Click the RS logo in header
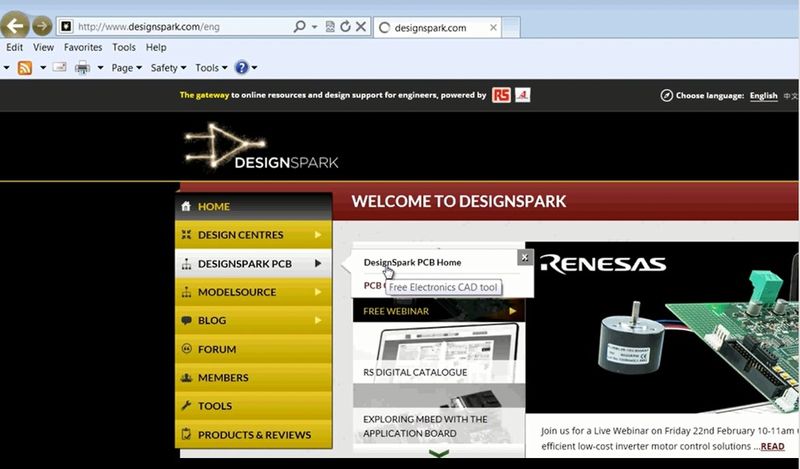800x469 pixels. [501, 95]
